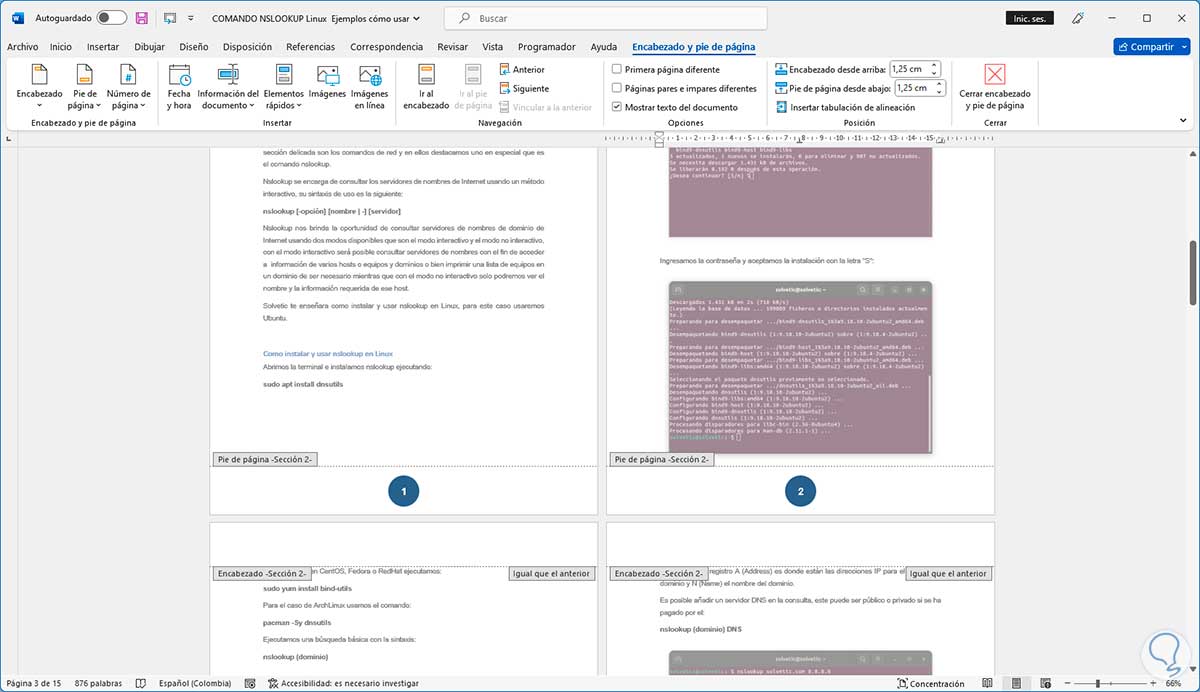
Task: Click the spelling check book icon in status bar
Action: 140,683
